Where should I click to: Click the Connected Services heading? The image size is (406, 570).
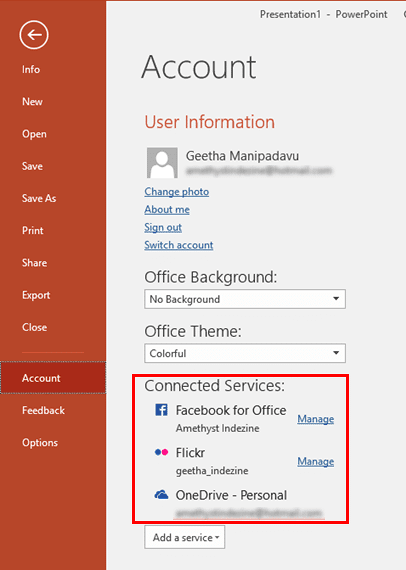coord(214,386)
